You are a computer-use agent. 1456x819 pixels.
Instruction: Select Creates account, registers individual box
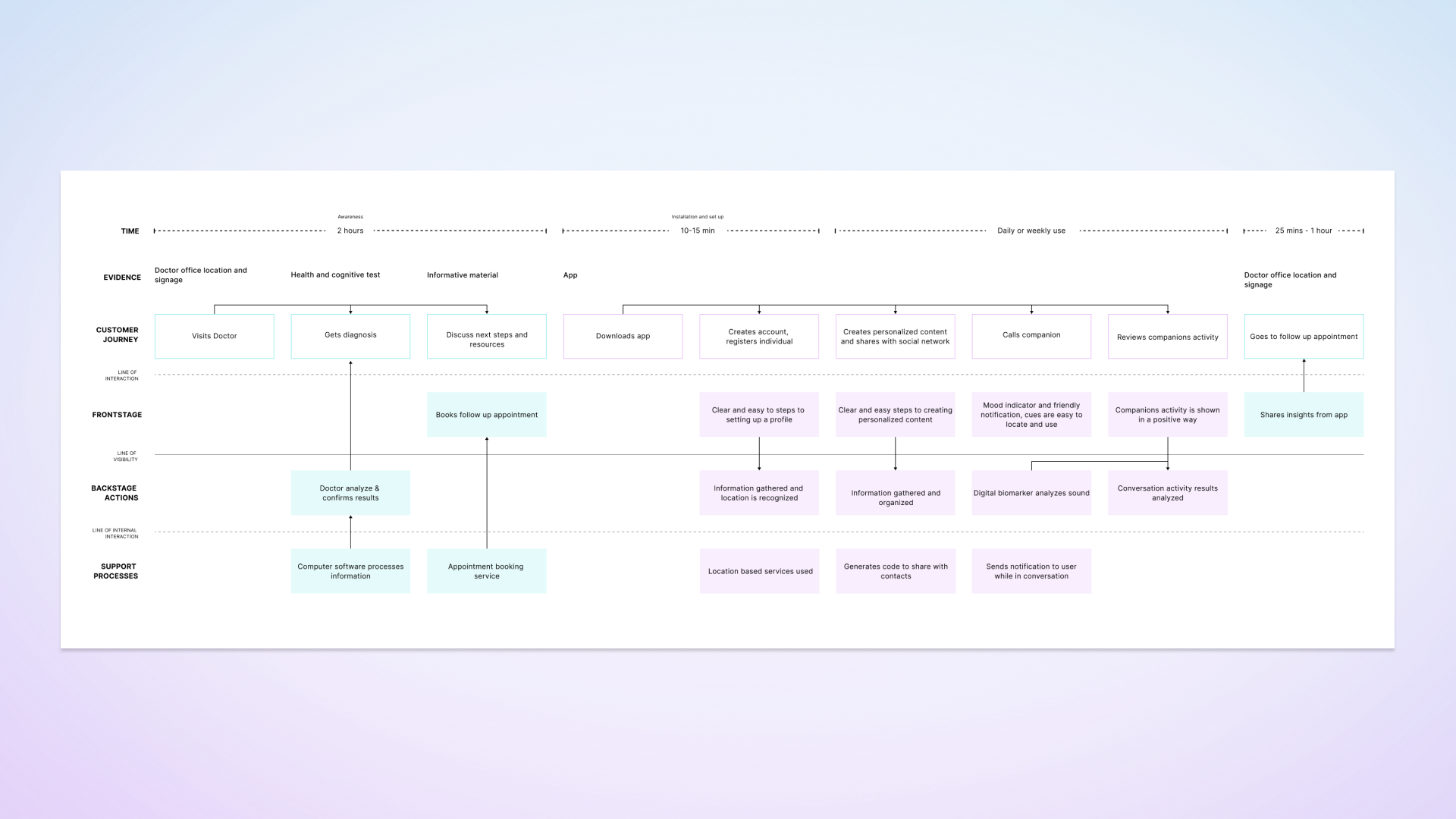click(758, 337)
